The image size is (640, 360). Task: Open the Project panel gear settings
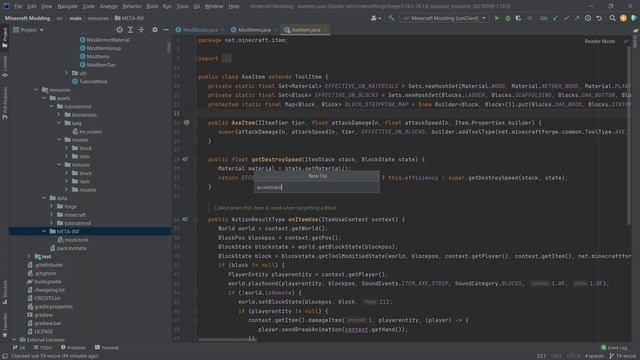pos(155,30)
